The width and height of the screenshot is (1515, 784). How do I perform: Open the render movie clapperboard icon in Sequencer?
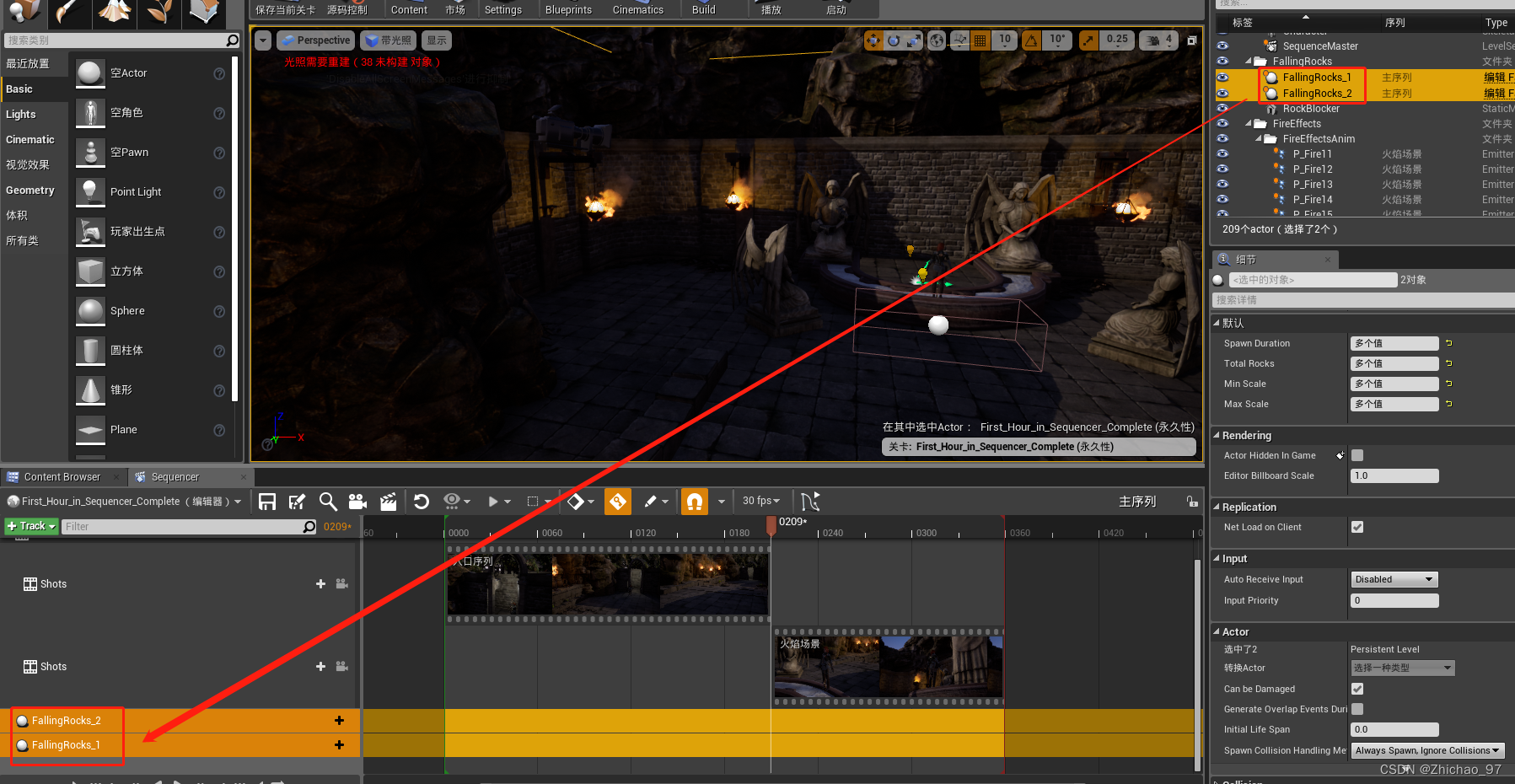click(x=388, y=502)
